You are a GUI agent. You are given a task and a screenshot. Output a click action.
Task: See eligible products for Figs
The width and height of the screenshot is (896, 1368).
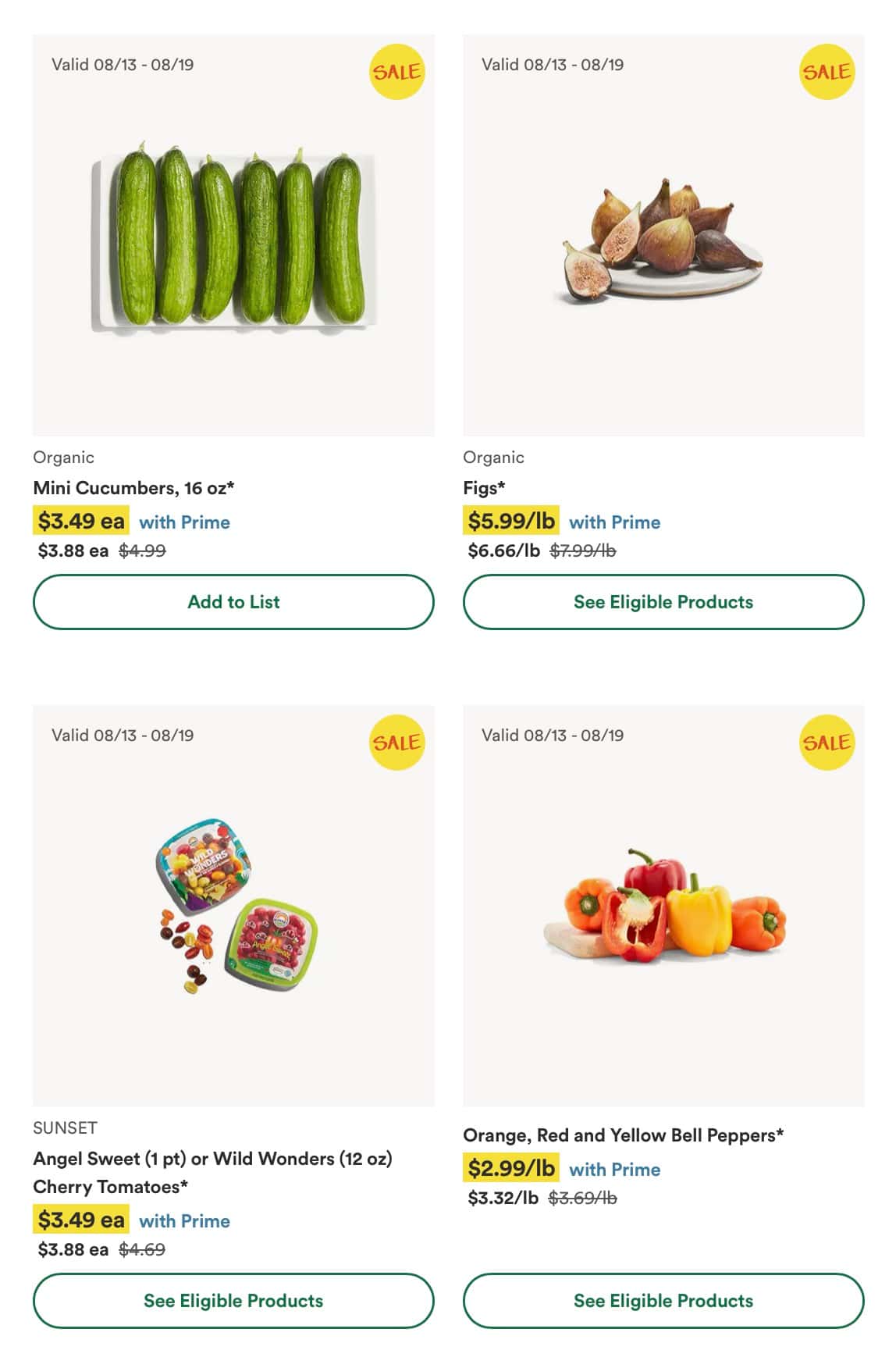coord(663,602)
